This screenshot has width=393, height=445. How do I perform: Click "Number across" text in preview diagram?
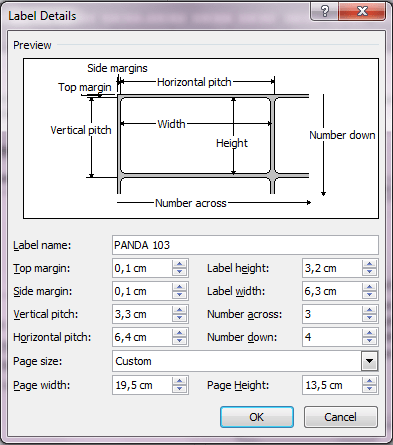coord(191,203)
